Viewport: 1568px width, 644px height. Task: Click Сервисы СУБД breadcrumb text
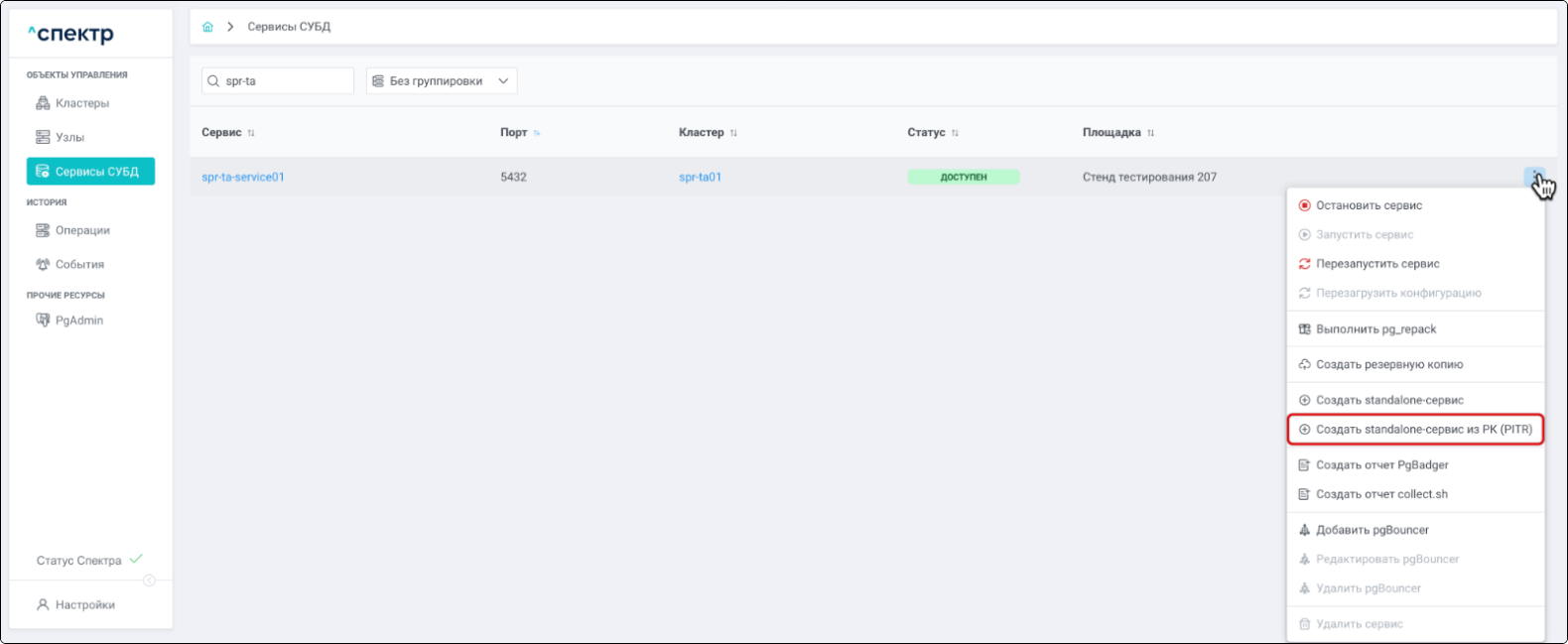click(x=289, y=27)
